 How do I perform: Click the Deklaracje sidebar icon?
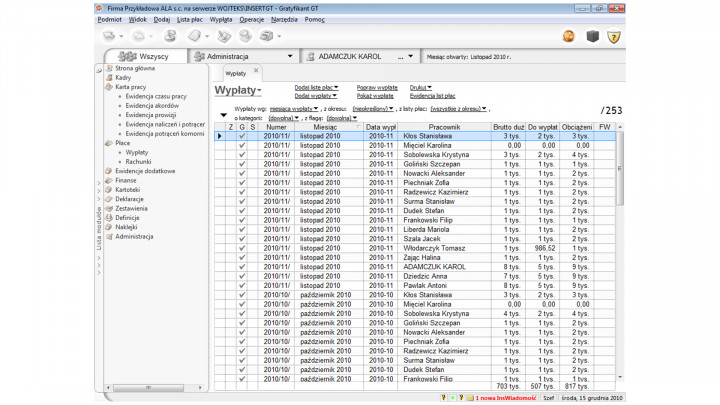109,199
